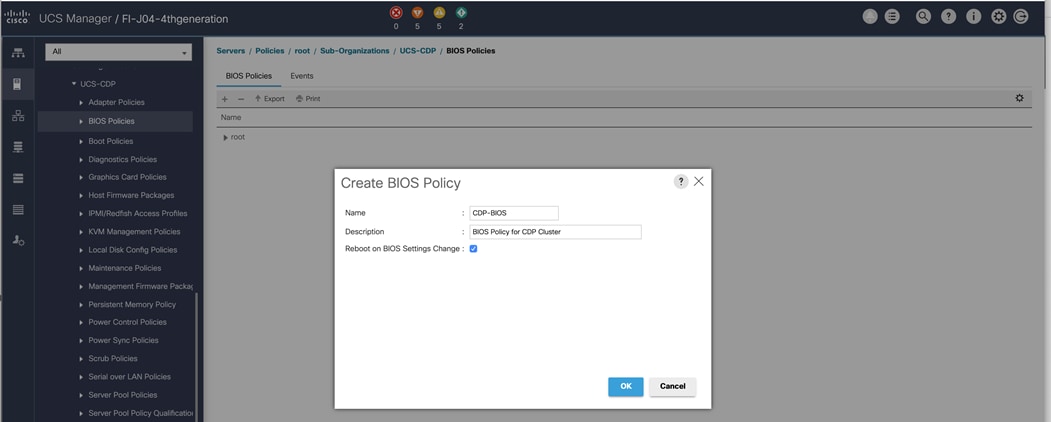Click the major faults orange icon
Image resolution: width=1051 pixels, height=422 pixels.
point(418,13)
